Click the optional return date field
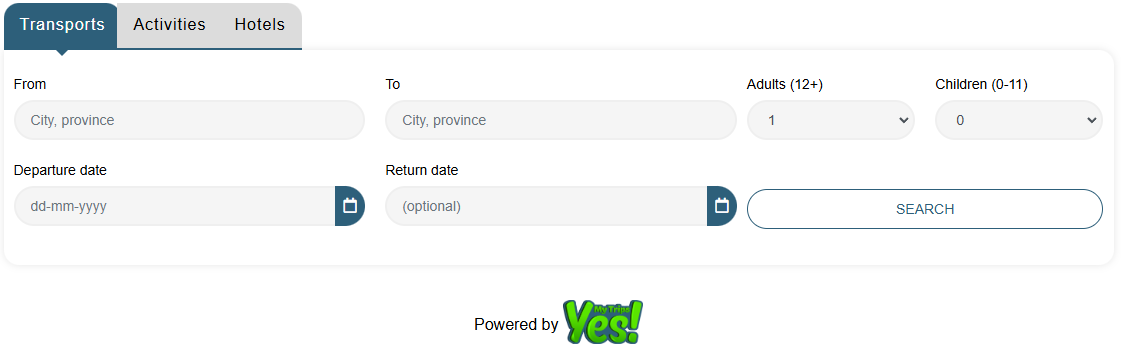 (x=546, y=206)
